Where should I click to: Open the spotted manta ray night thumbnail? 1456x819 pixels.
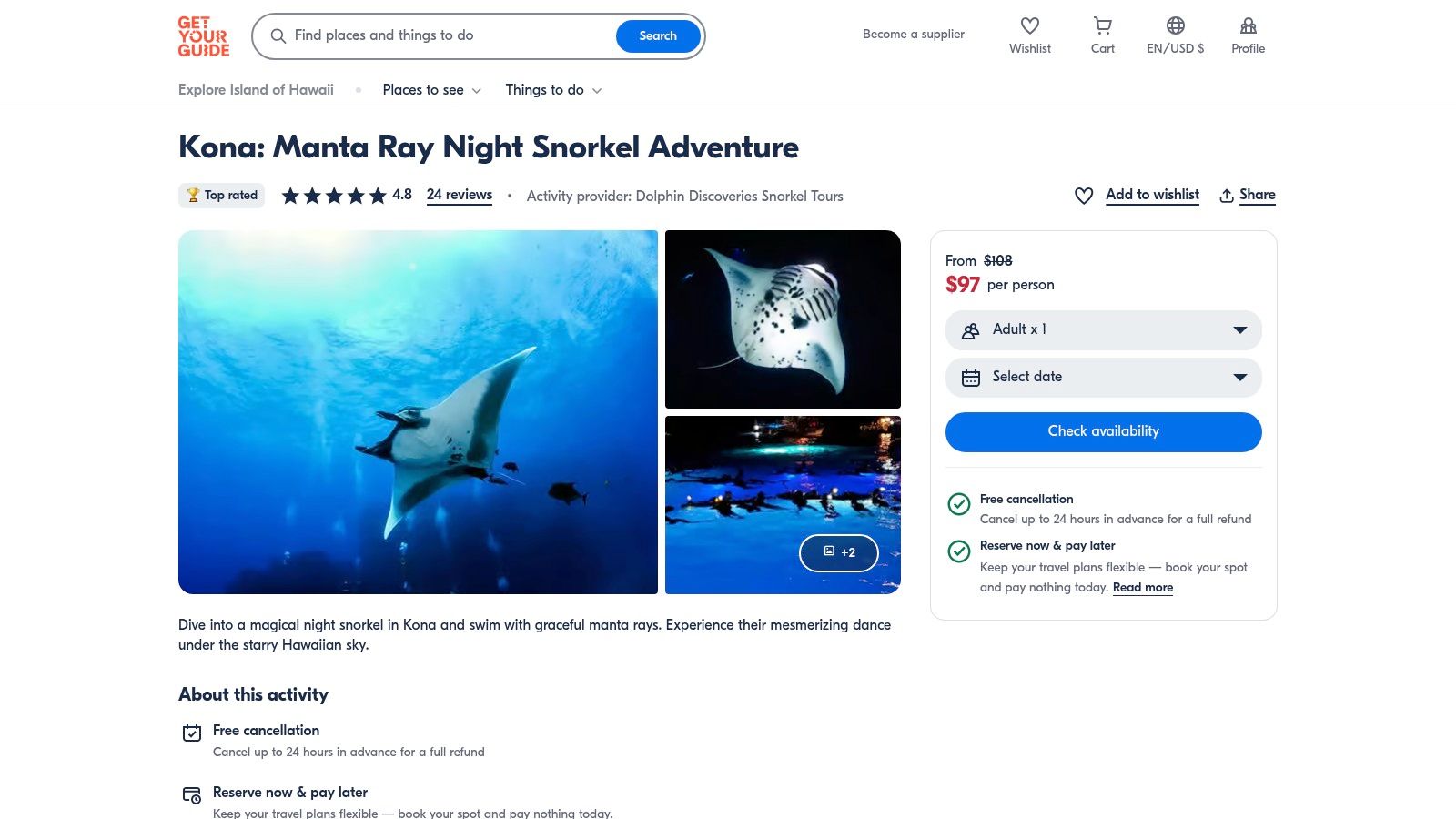(783, 319)
